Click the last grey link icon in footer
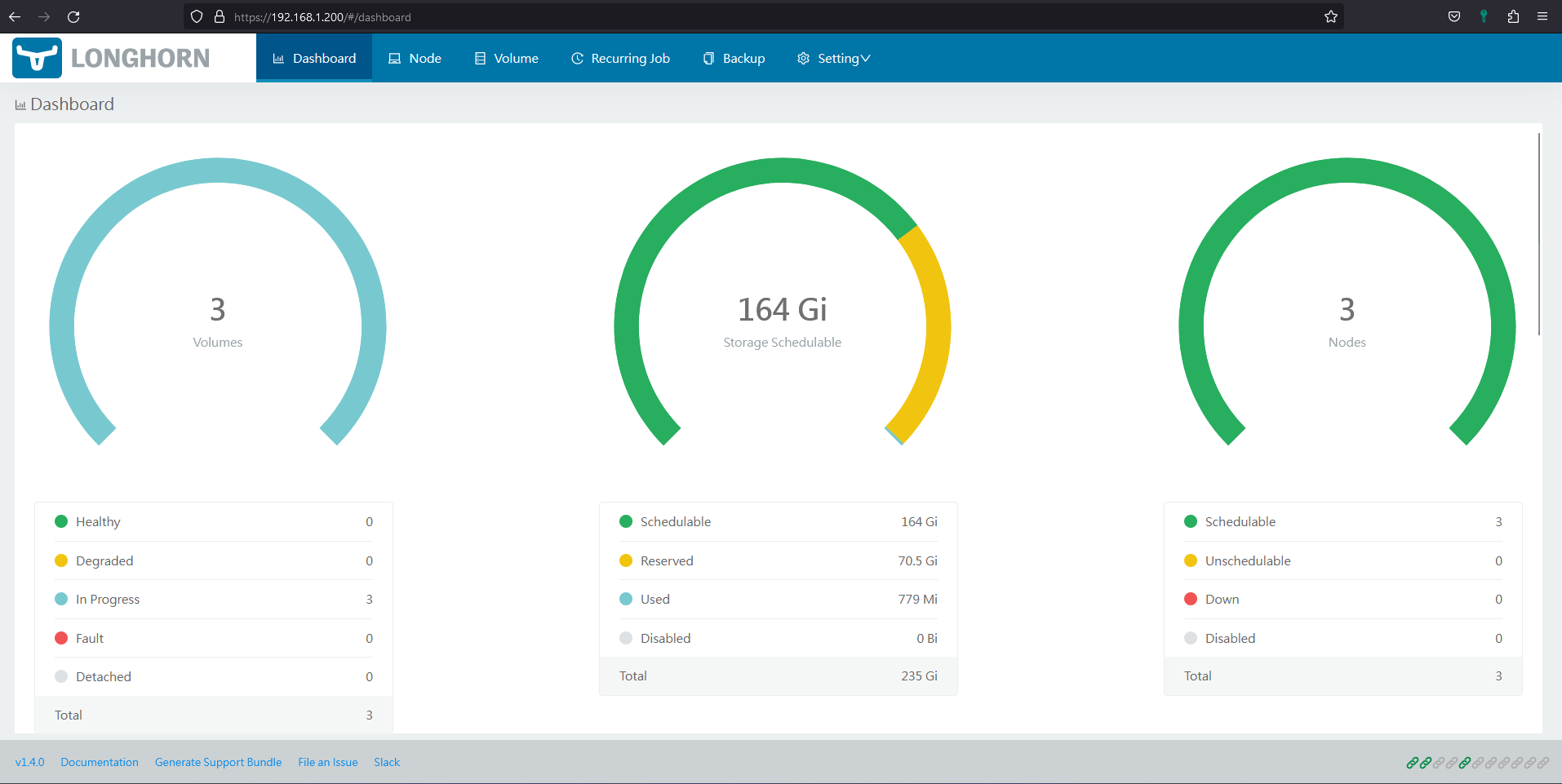 click(x=1542, y=763)
